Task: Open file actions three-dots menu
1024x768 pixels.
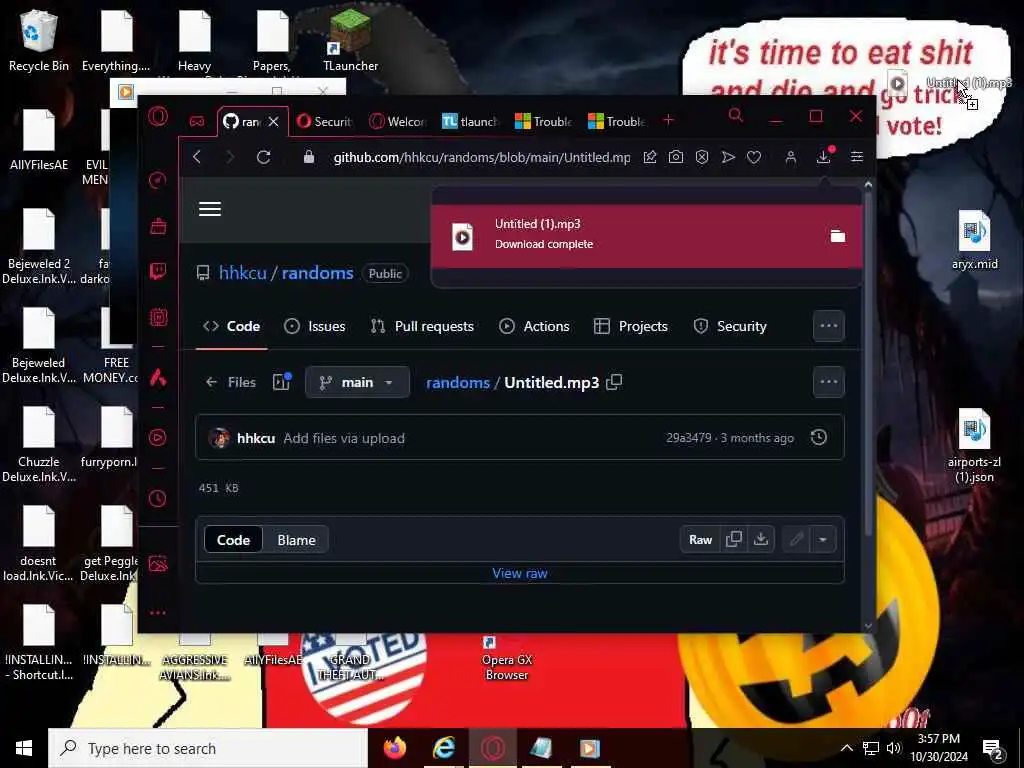Action: pyautogui.click(x=829, y=382)
